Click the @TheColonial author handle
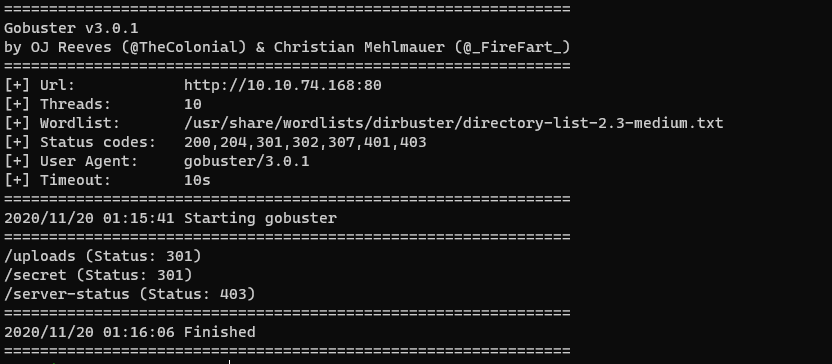This screenshot has width=832, height=364. click(184, 47)
